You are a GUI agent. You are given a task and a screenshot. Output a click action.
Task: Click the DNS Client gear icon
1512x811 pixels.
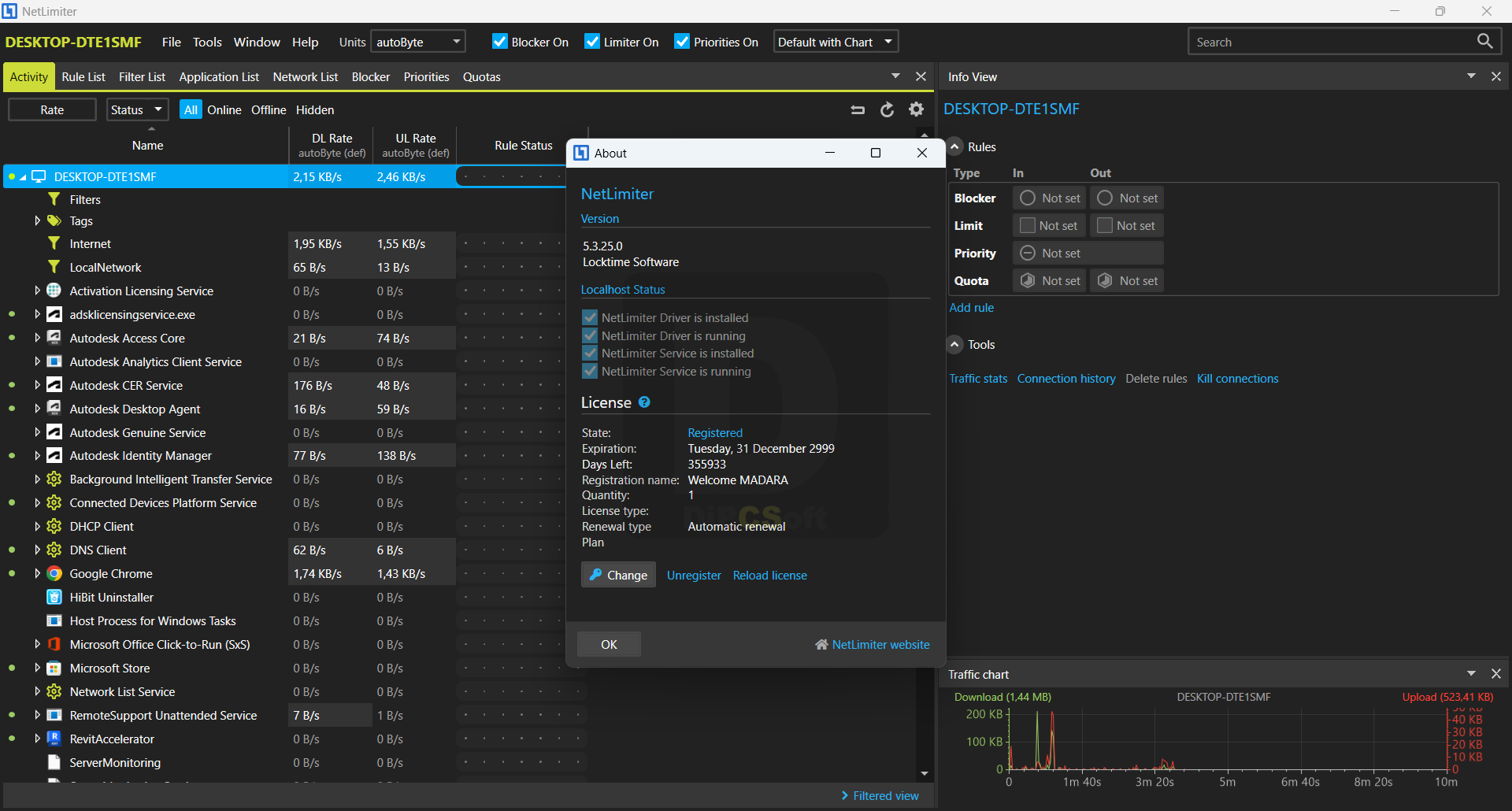(x=54, y=550)
